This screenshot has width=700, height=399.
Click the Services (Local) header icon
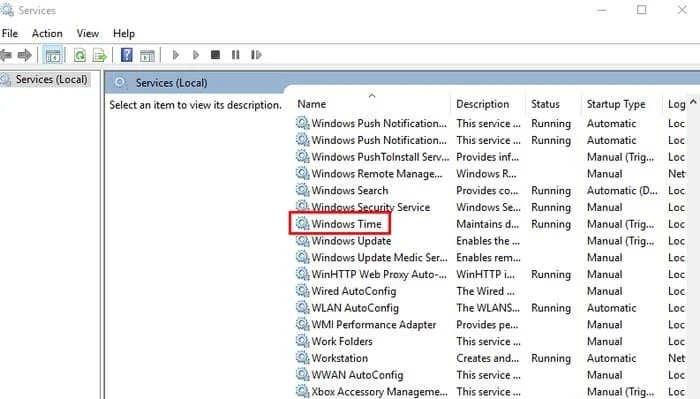click(x=120, y=83)
